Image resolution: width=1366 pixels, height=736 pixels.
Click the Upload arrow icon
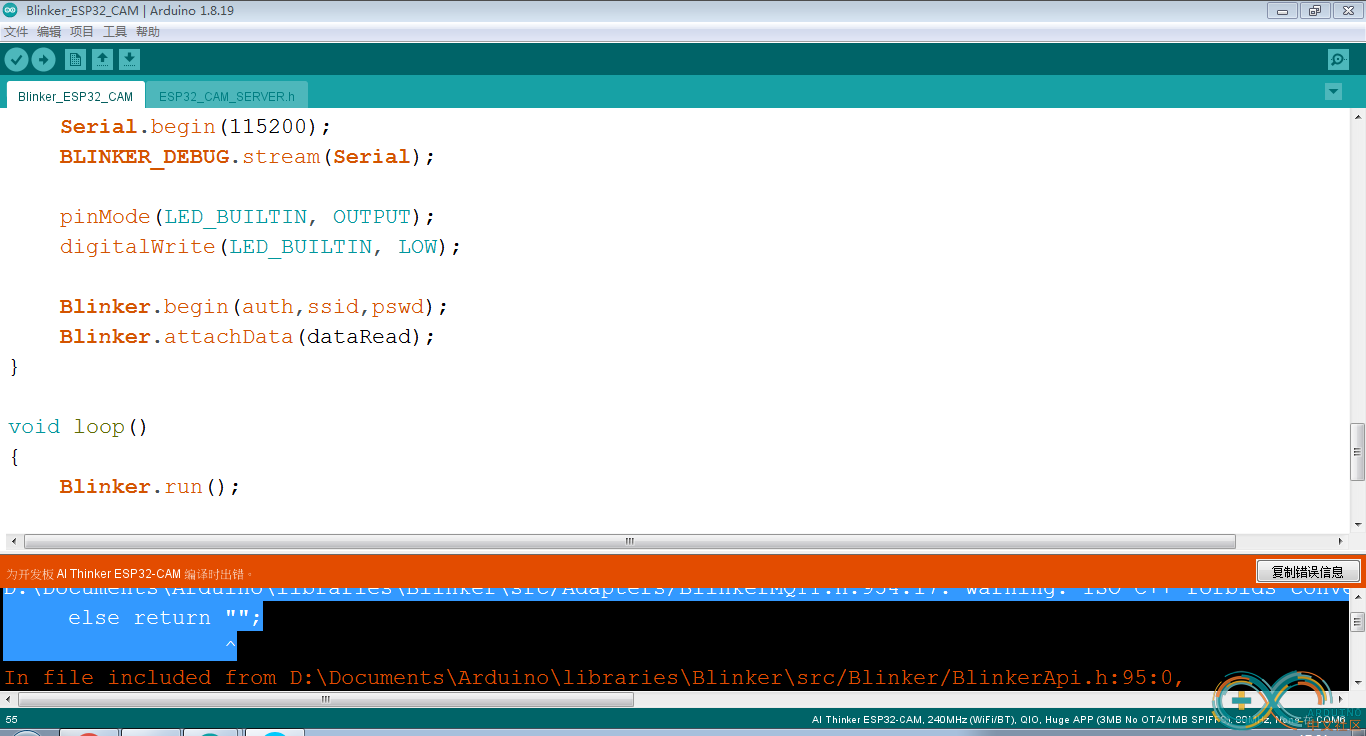tap(43, 59)
